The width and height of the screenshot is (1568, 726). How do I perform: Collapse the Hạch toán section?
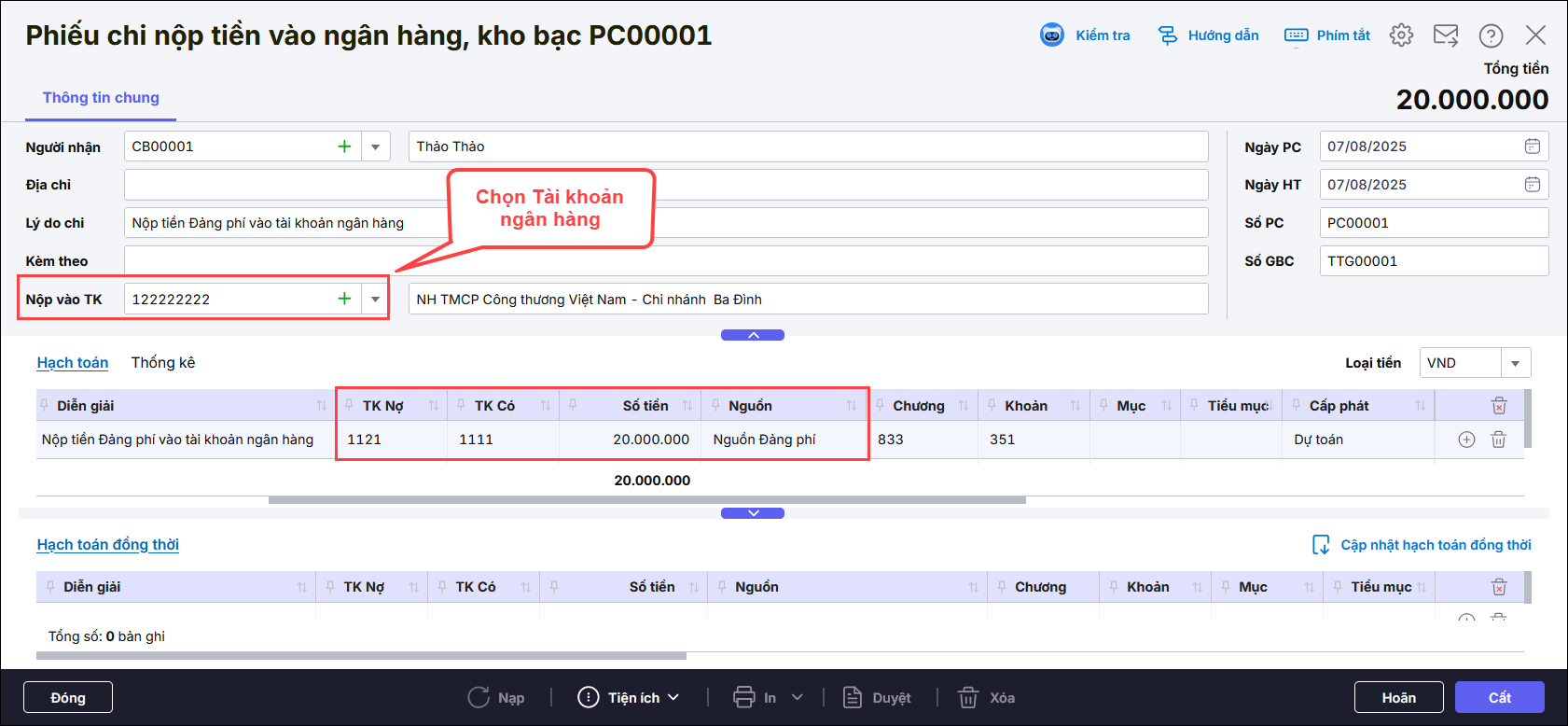tap(753, 513)
